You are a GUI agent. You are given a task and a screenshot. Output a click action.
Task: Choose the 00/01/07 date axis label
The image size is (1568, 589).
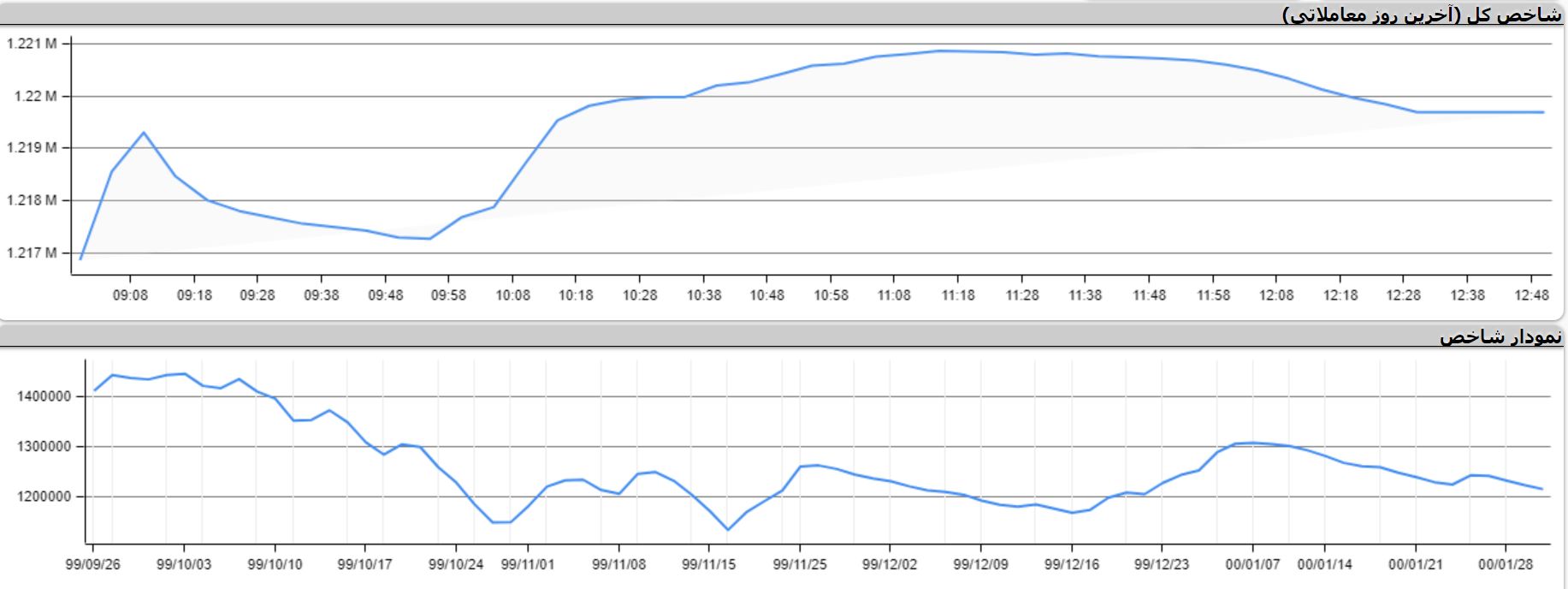pyautogui.click(x=1252, y=565)
